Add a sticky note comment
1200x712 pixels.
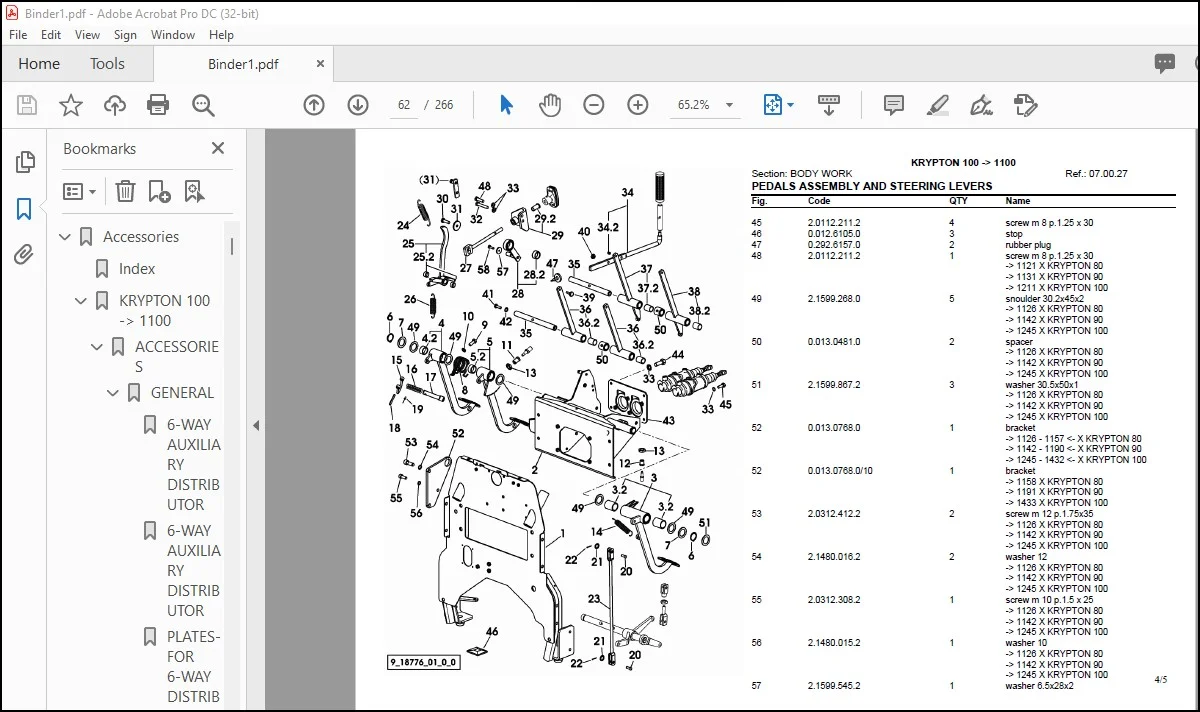894,105
